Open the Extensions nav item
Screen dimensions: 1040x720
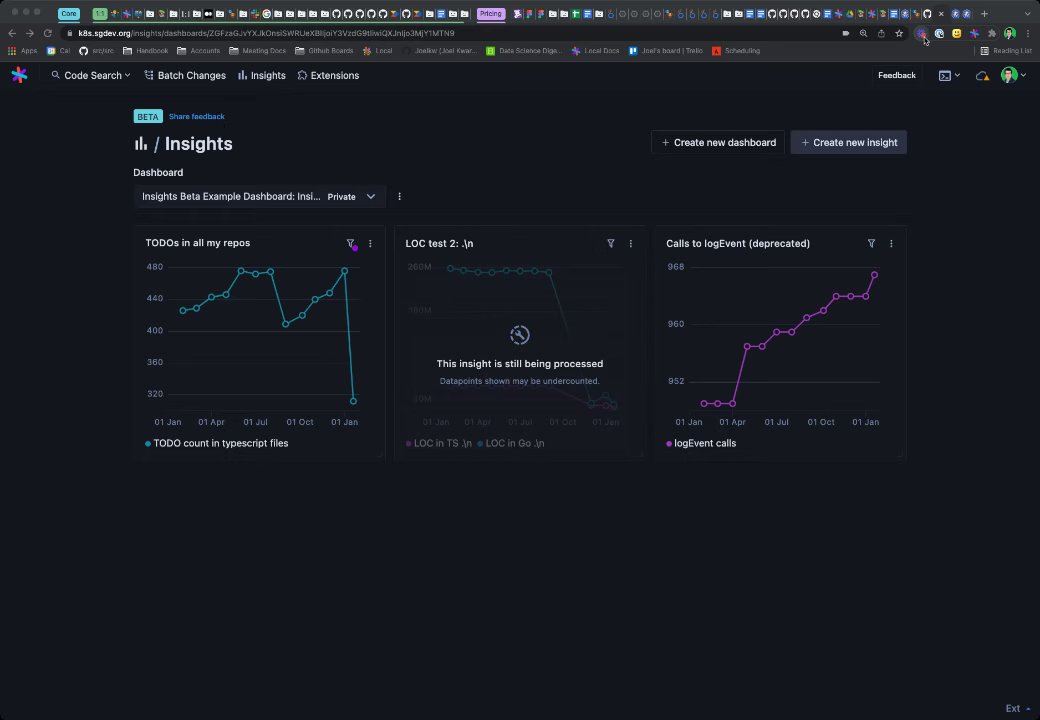(328, 75)
